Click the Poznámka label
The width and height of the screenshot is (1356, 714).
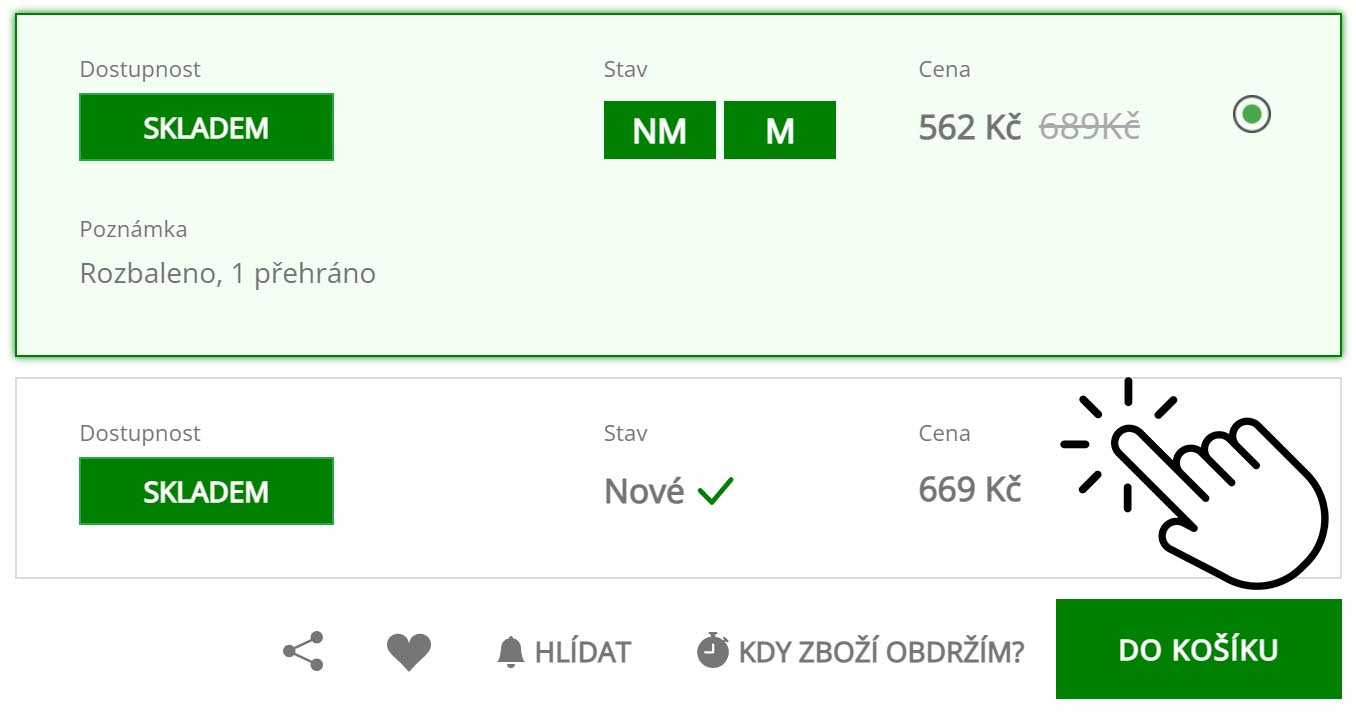pyautogui.click(x=133, y=229)
